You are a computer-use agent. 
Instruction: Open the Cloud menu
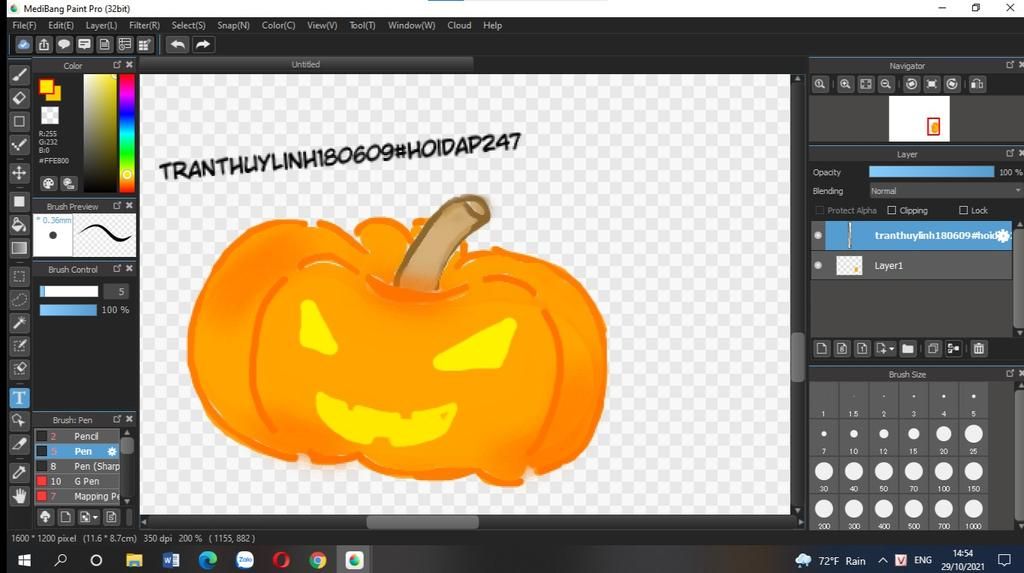coord(459,25)
